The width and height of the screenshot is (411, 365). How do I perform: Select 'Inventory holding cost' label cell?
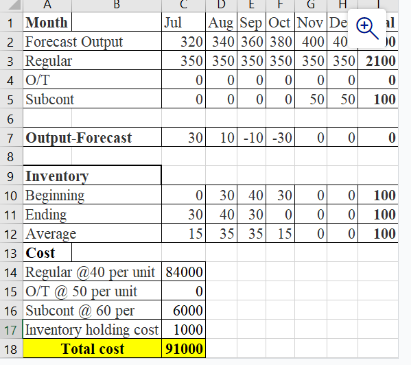92,329
